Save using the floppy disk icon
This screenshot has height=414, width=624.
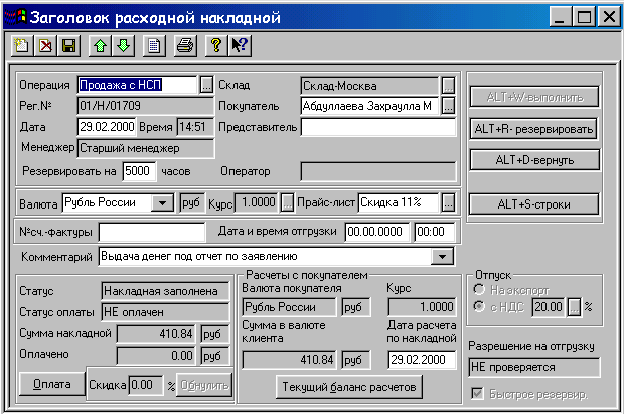click(68, 46)
